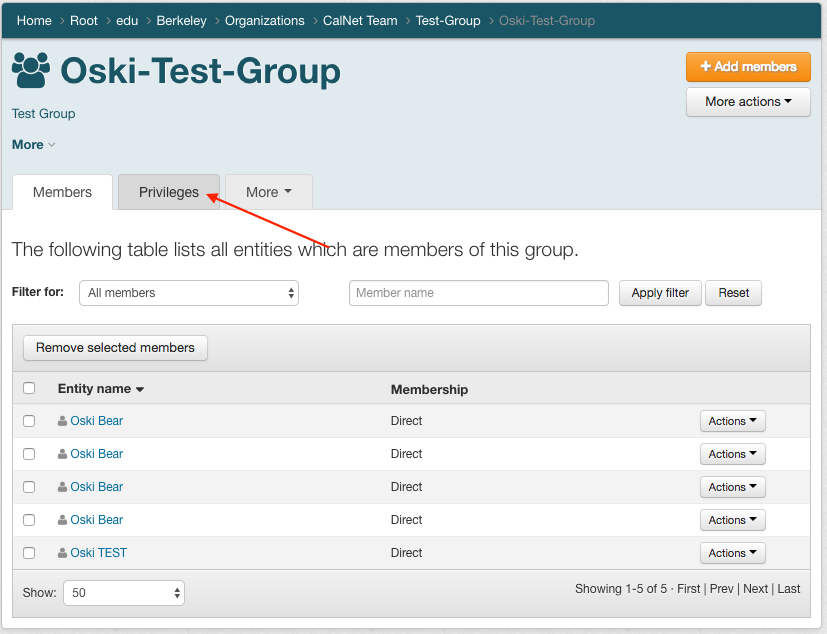Expand the All members filter dropdown

pos(189,293)
